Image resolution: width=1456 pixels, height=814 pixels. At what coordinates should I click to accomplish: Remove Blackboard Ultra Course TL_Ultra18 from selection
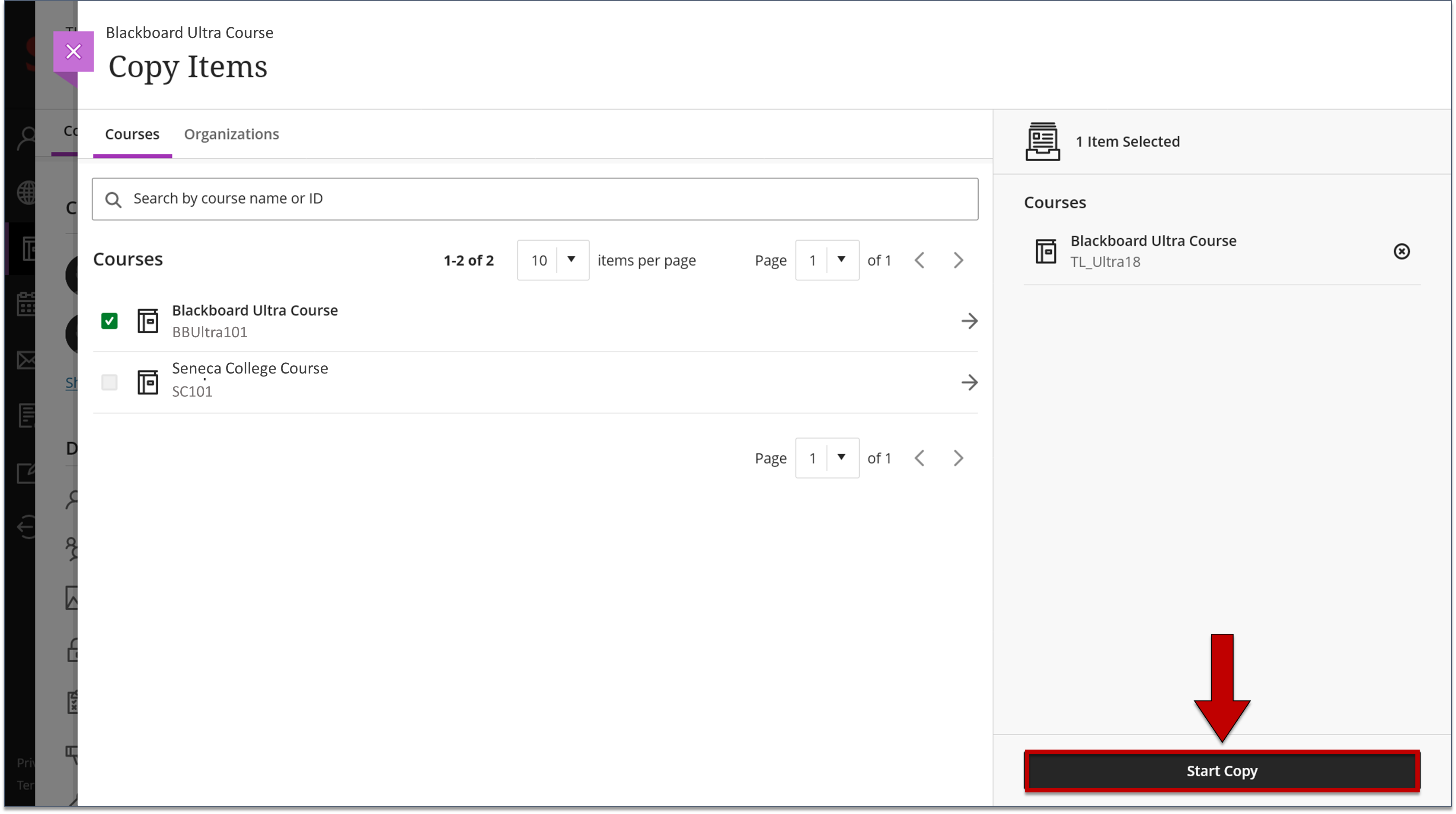pos(1402,252)
